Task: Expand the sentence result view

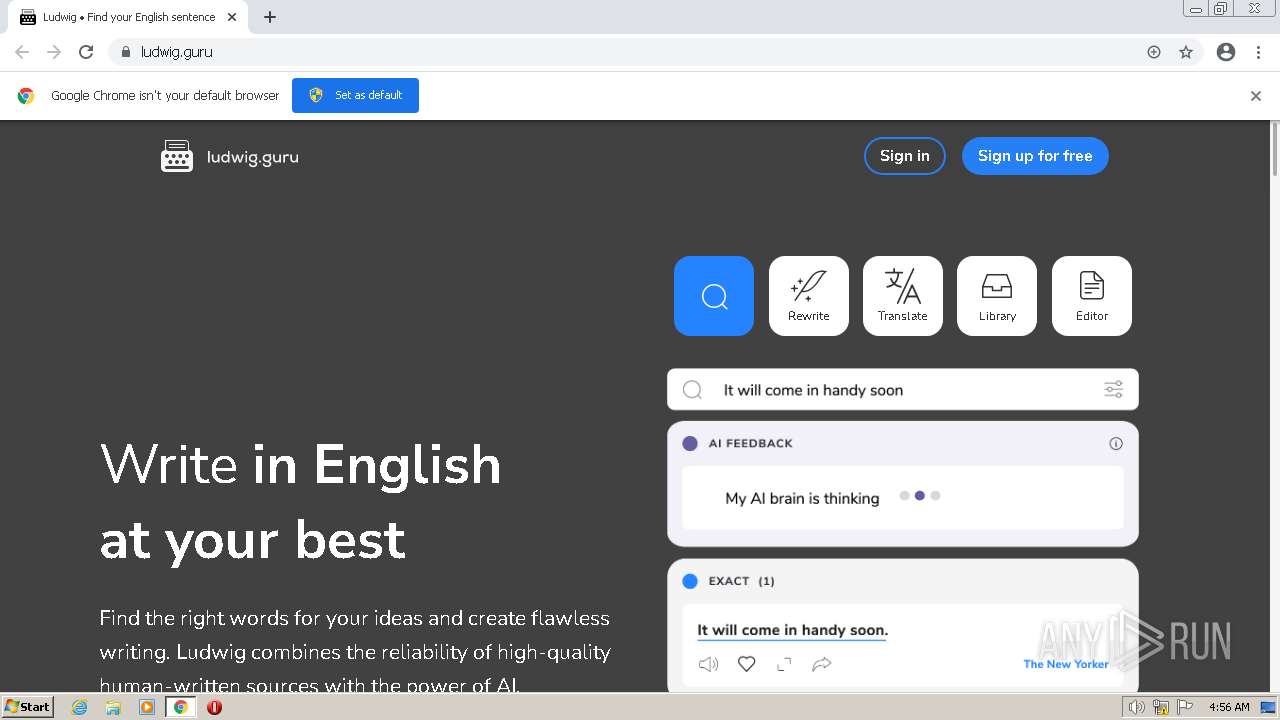Action: coord(784,664)
